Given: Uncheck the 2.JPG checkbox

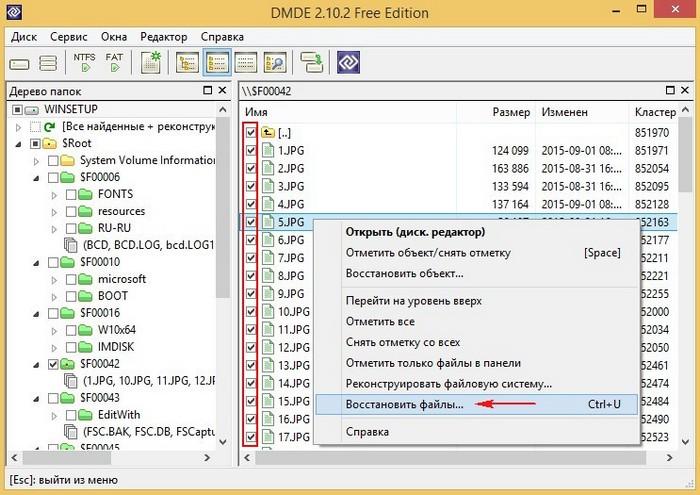Looking at the screenshot, I should [x=251, y=168].
